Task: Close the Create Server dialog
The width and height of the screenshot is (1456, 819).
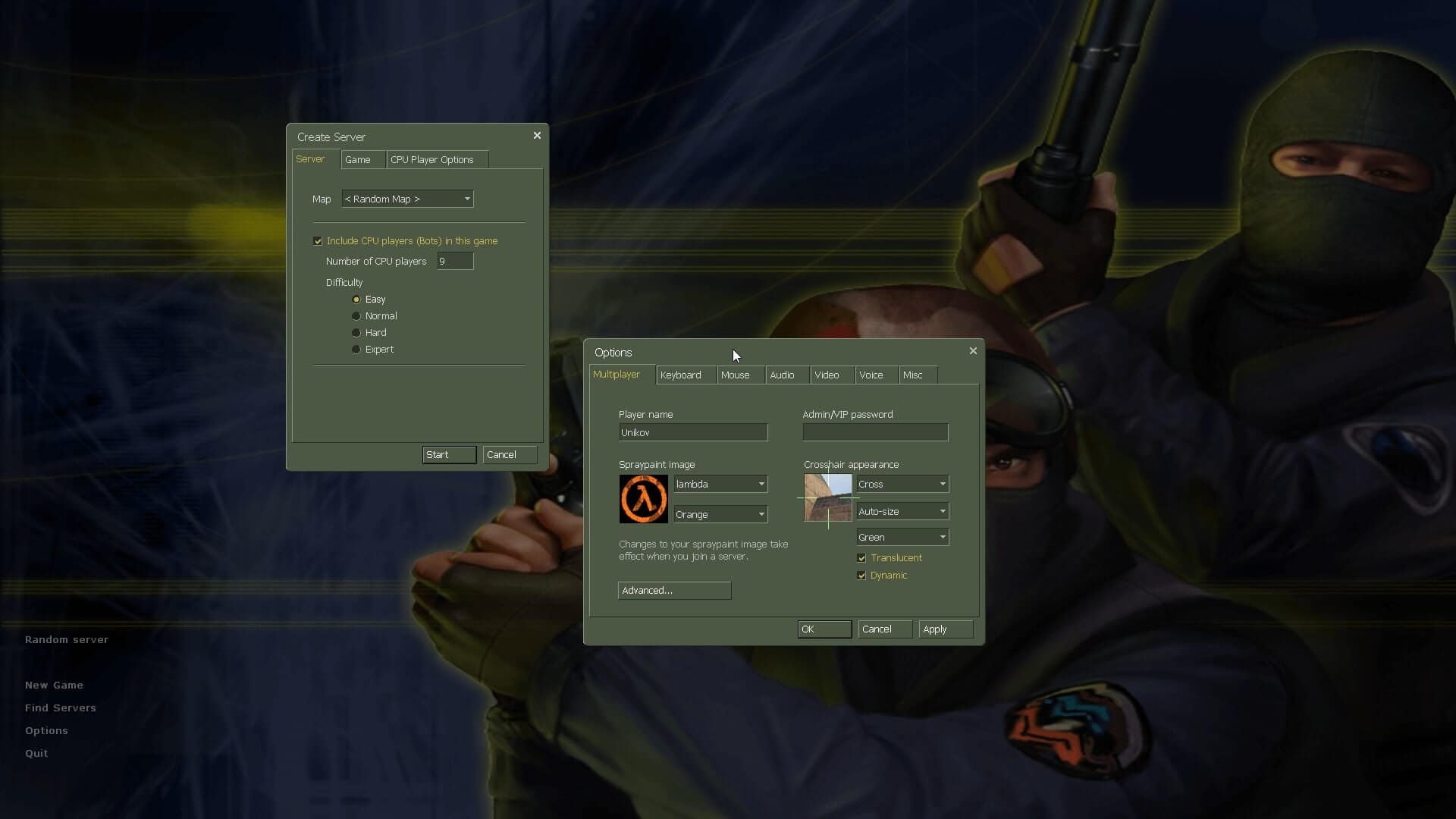Action: pos(537,136)
